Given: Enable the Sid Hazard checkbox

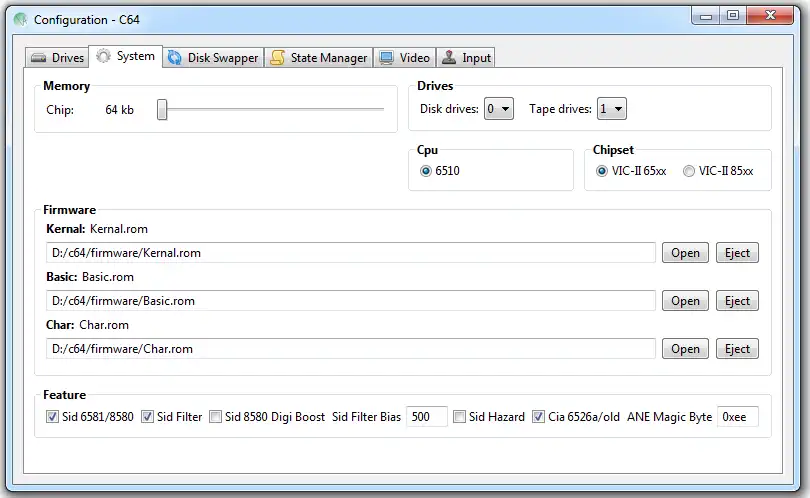Looking at the screenshot, I should 459,416.
